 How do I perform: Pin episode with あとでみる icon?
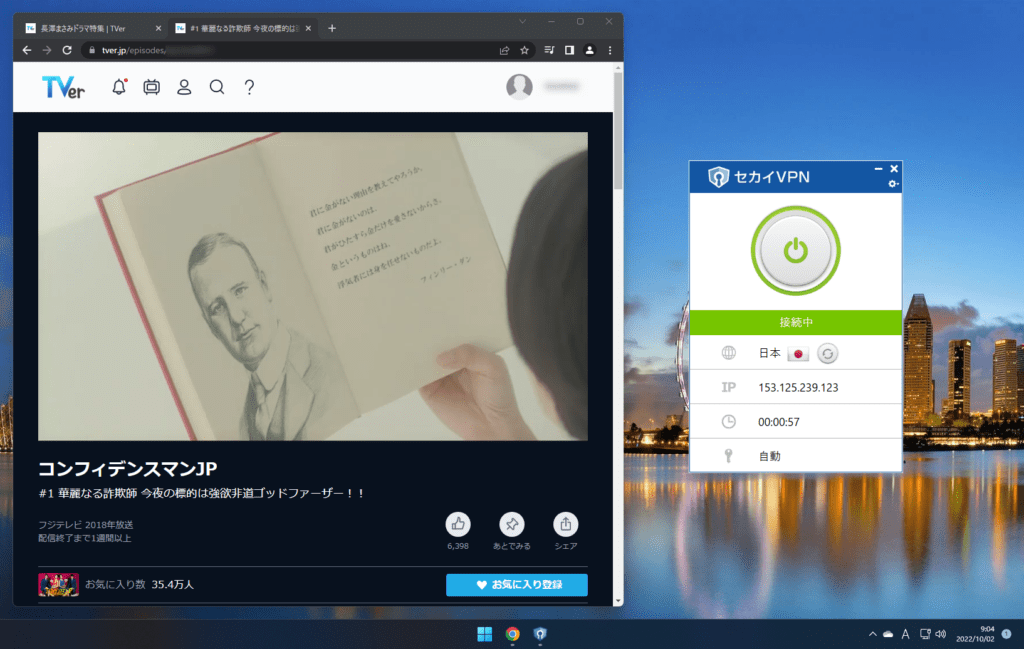coord(511,524)
